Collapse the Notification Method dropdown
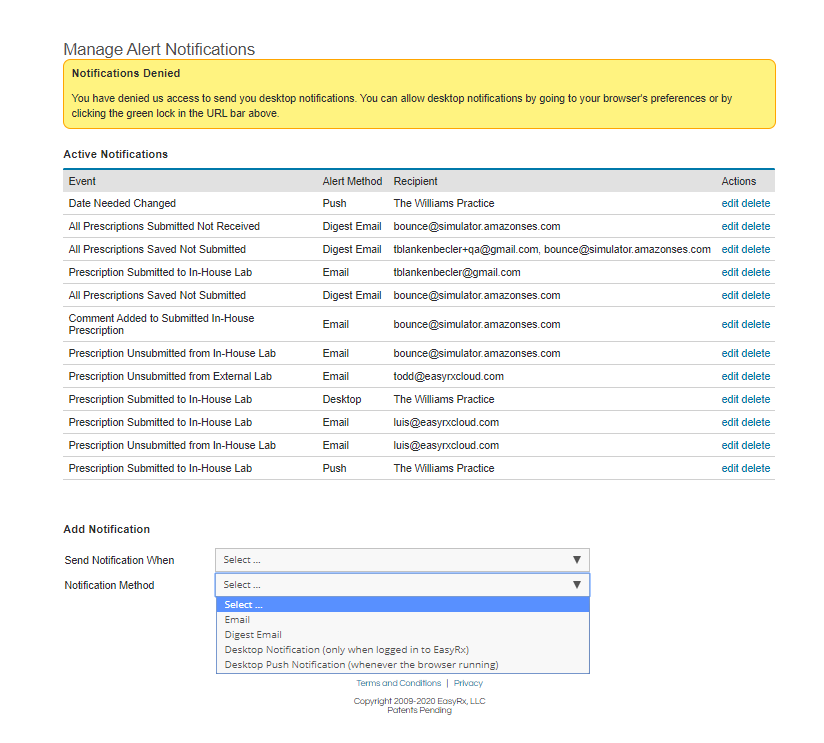 click(402, 585)
